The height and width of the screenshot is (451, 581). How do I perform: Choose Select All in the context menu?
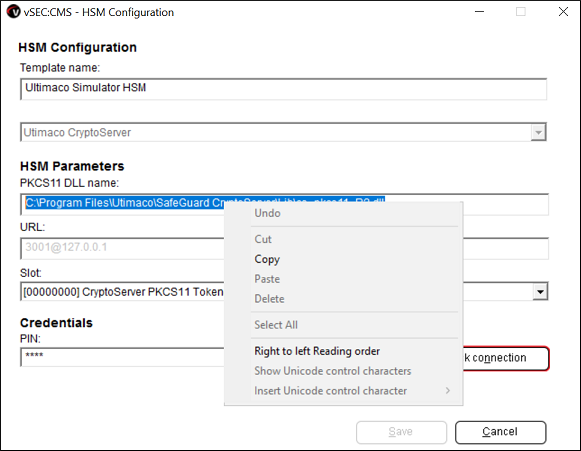click(343, 325)
